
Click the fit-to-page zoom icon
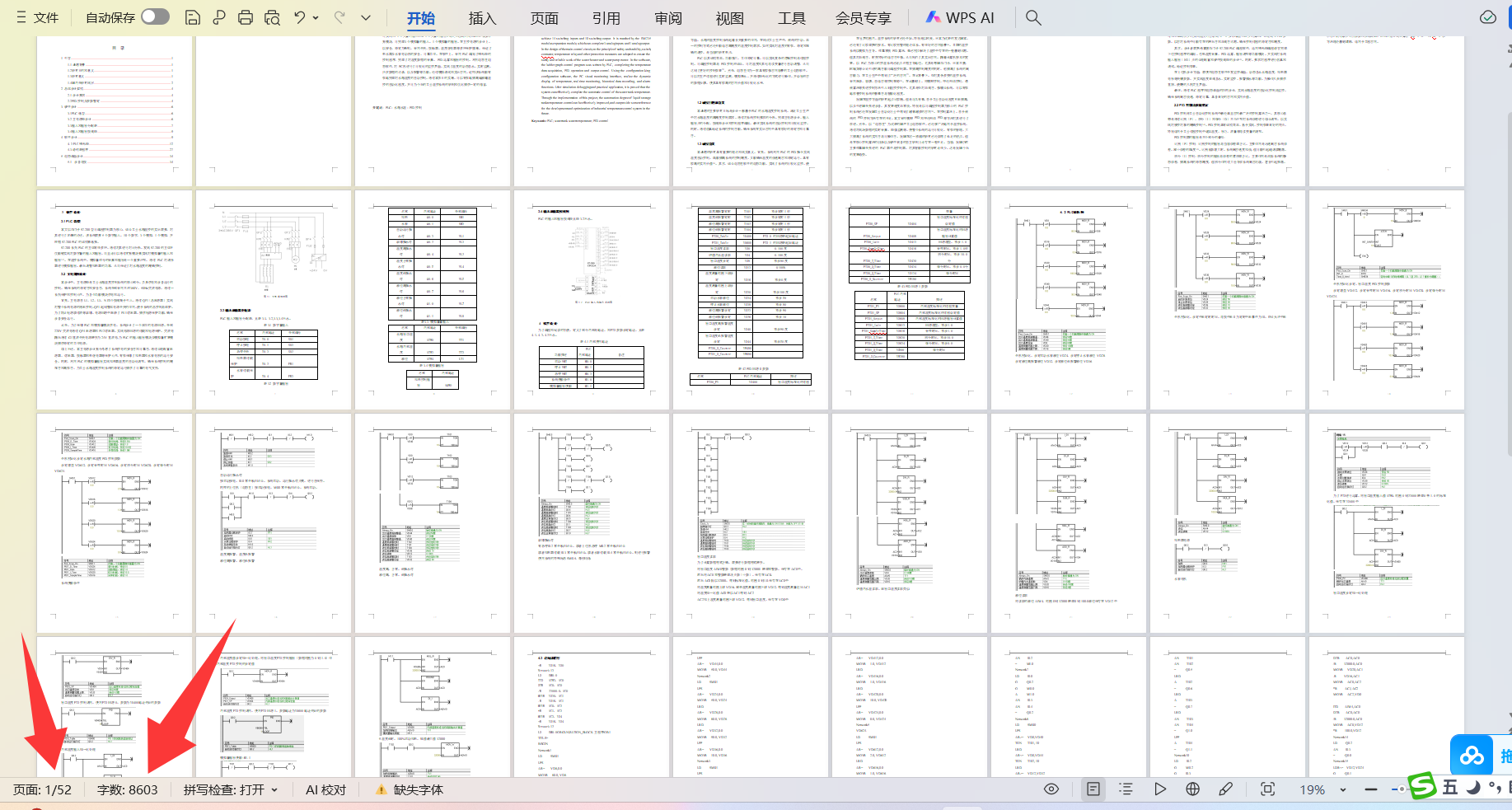(x=1268, y=789)
